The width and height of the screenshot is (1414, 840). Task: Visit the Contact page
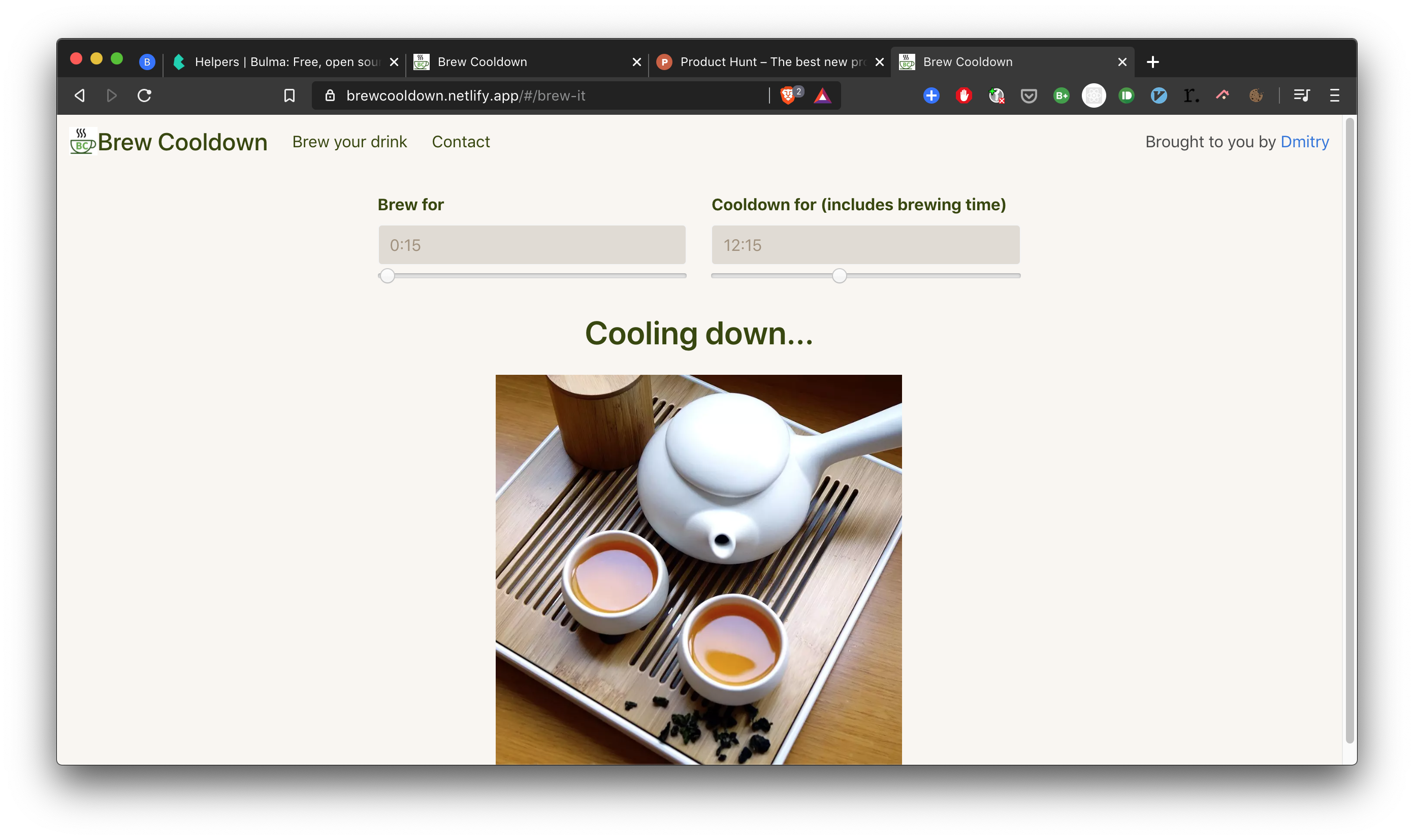[x=460, y=142]
